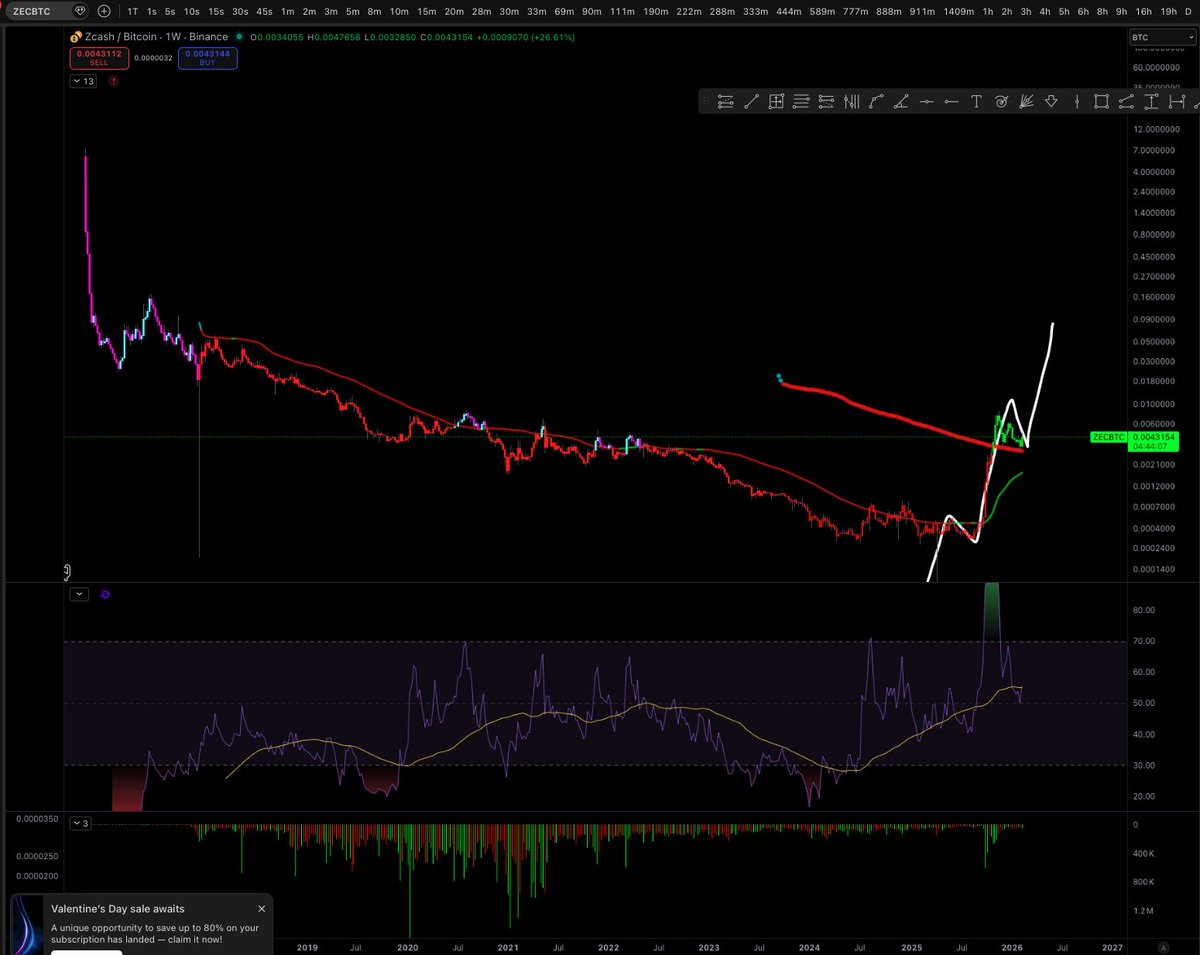Select the info line tool

point(1126,101)
